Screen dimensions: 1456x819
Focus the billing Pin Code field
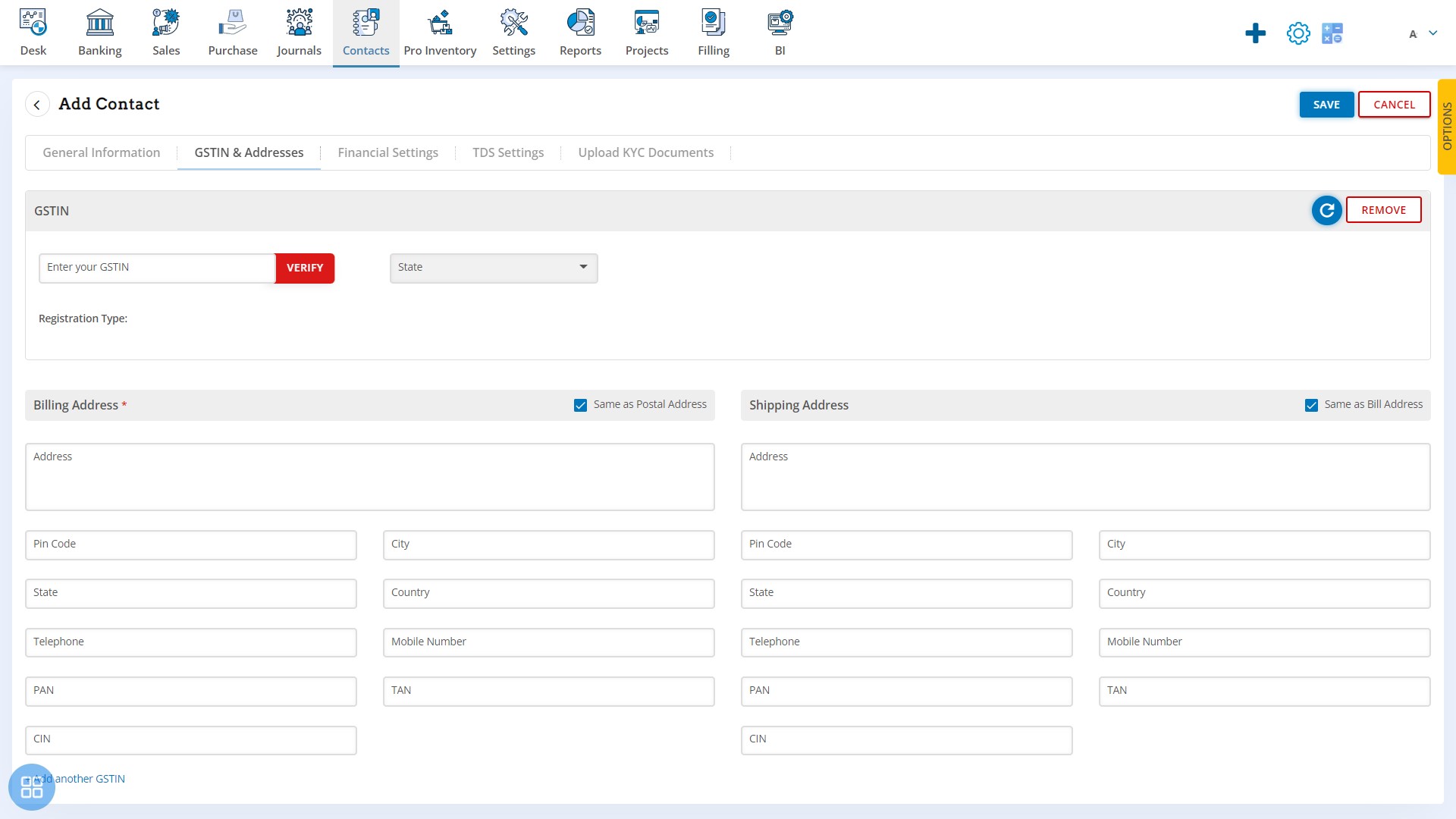point(191,545)
